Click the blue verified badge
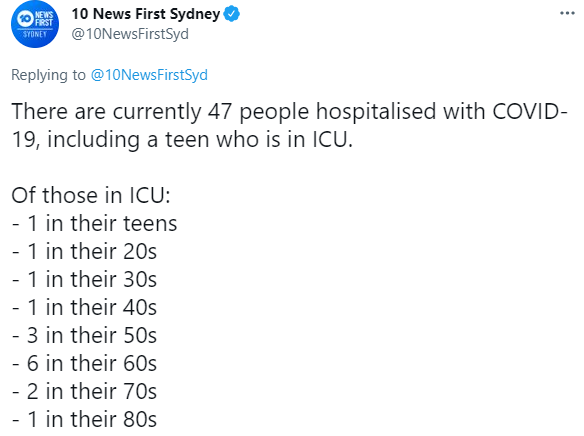The image size is (584, 436). point(231,14)
